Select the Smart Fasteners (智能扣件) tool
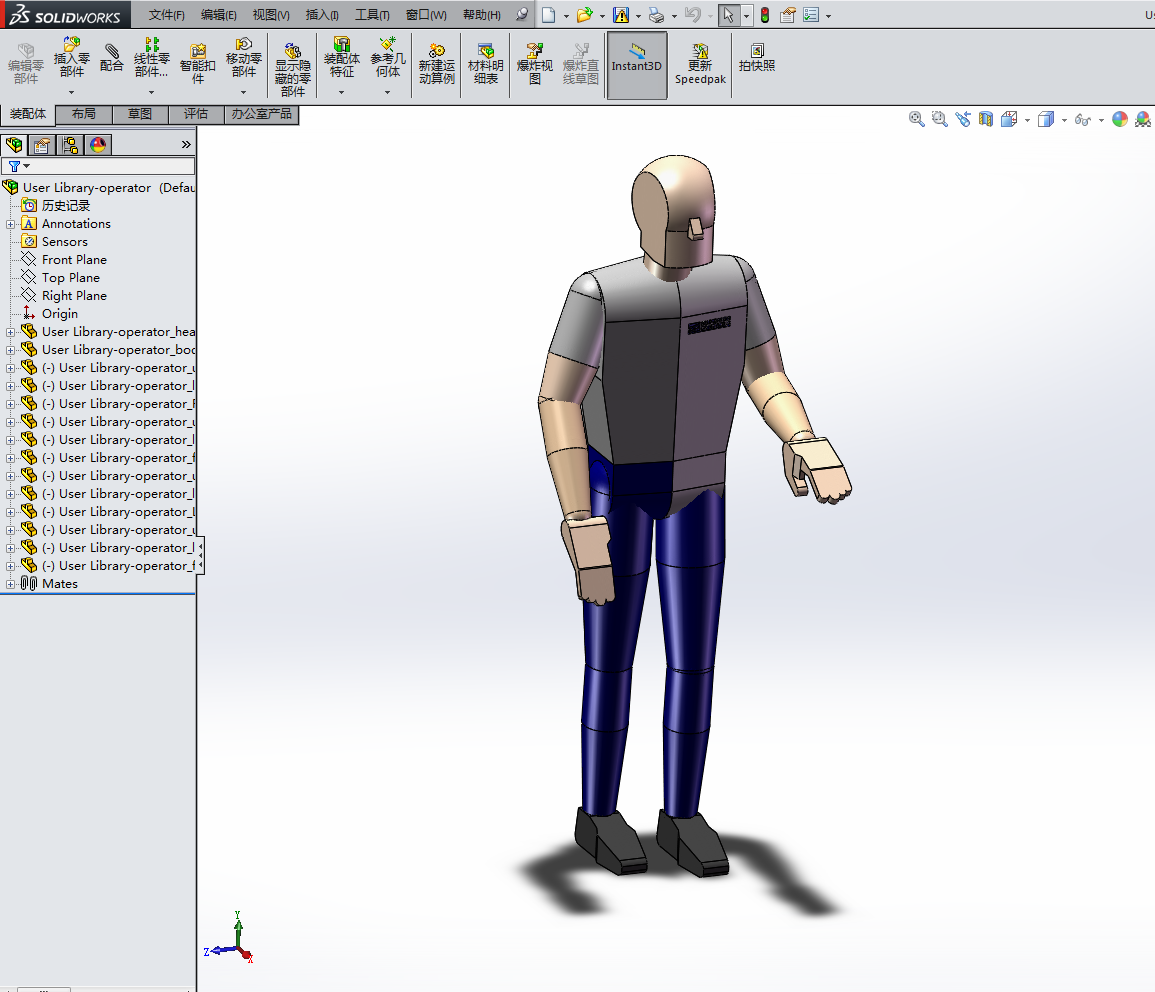 tap(198, 63)
